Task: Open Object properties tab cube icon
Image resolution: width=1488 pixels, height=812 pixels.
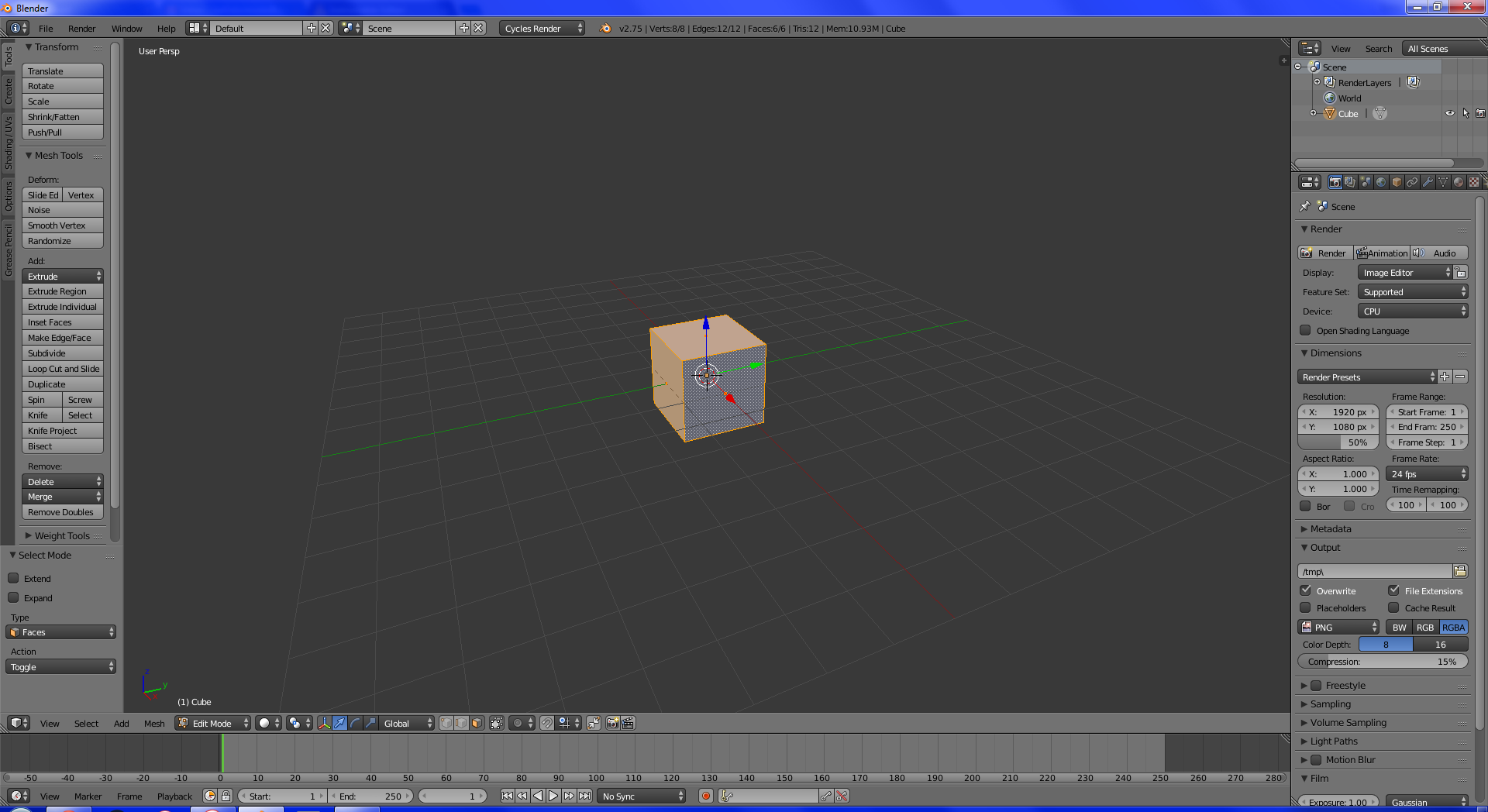Action: (x=1397, y=182)
